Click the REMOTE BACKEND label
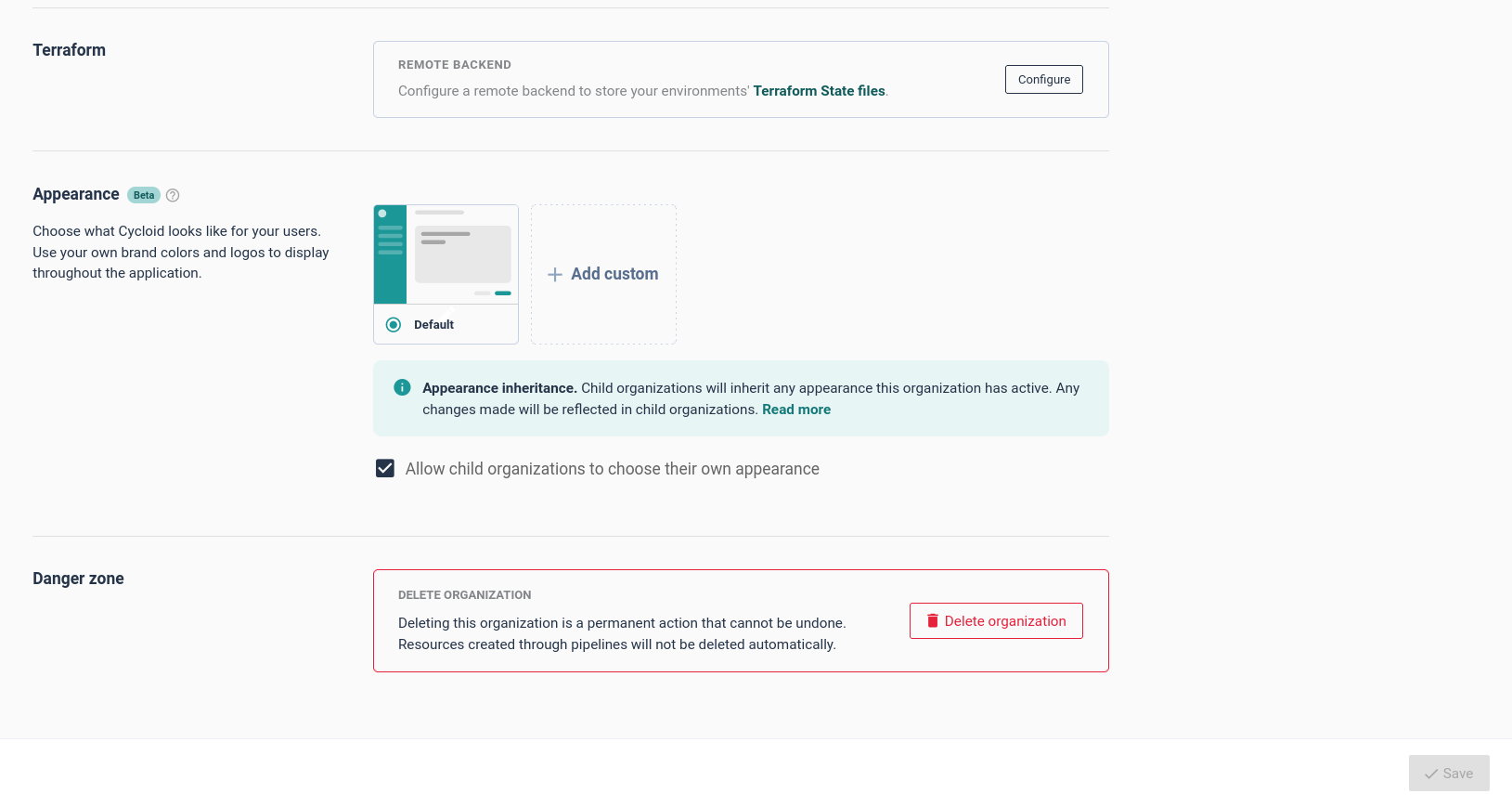This screenshot has width=1512, height=807. (x=455, y=65)
